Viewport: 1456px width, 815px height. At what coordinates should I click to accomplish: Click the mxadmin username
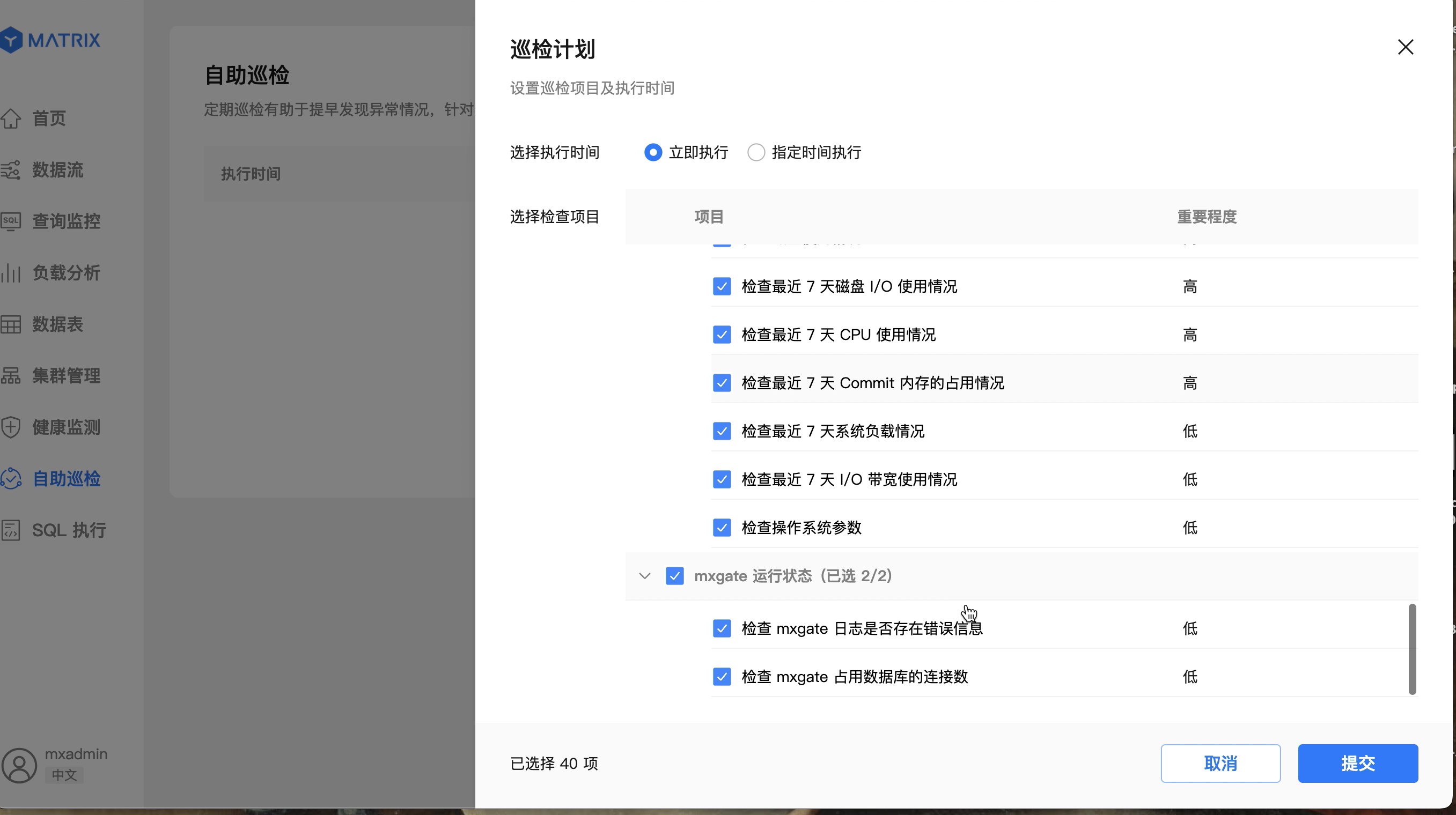(x=76, y=754)
